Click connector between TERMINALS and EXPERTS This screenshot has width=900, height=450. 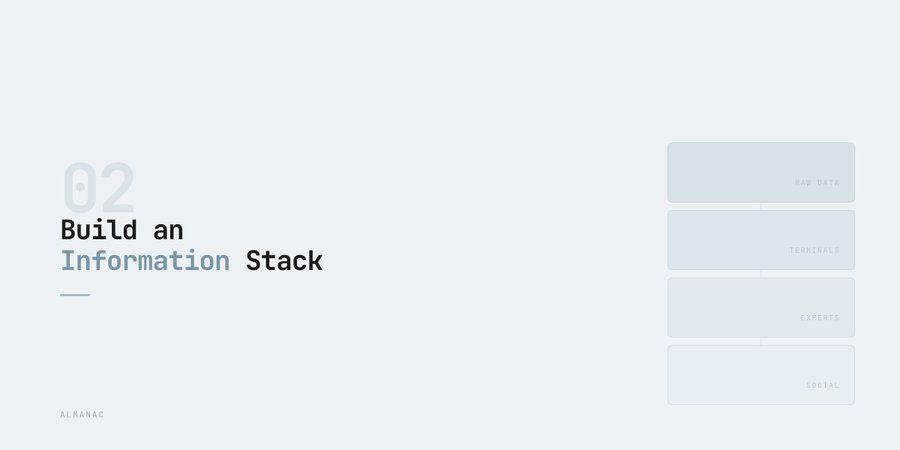point(761,274)
